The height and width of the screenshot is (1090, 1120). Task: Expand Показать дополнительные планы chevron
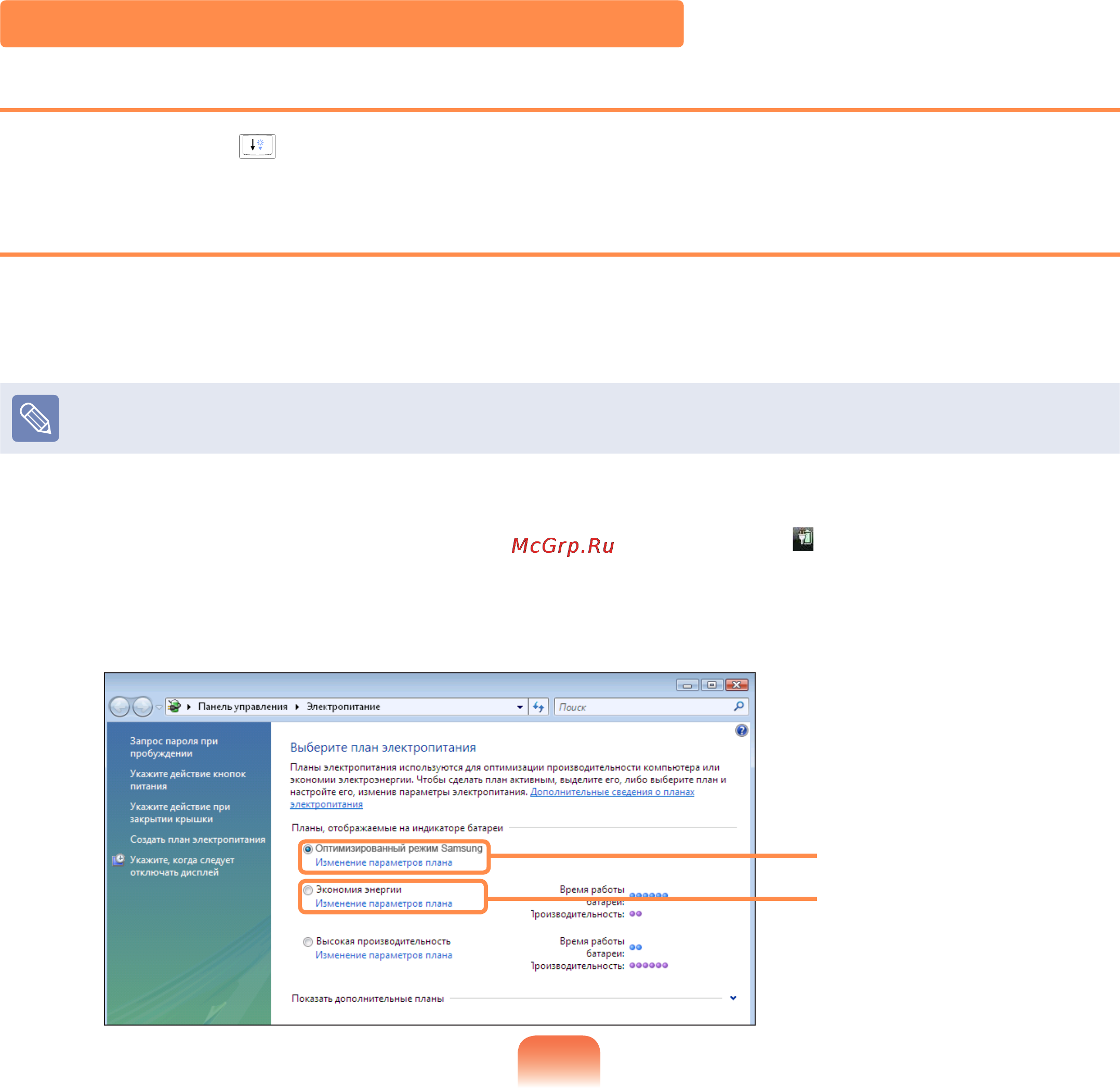[x=733, y=998]
